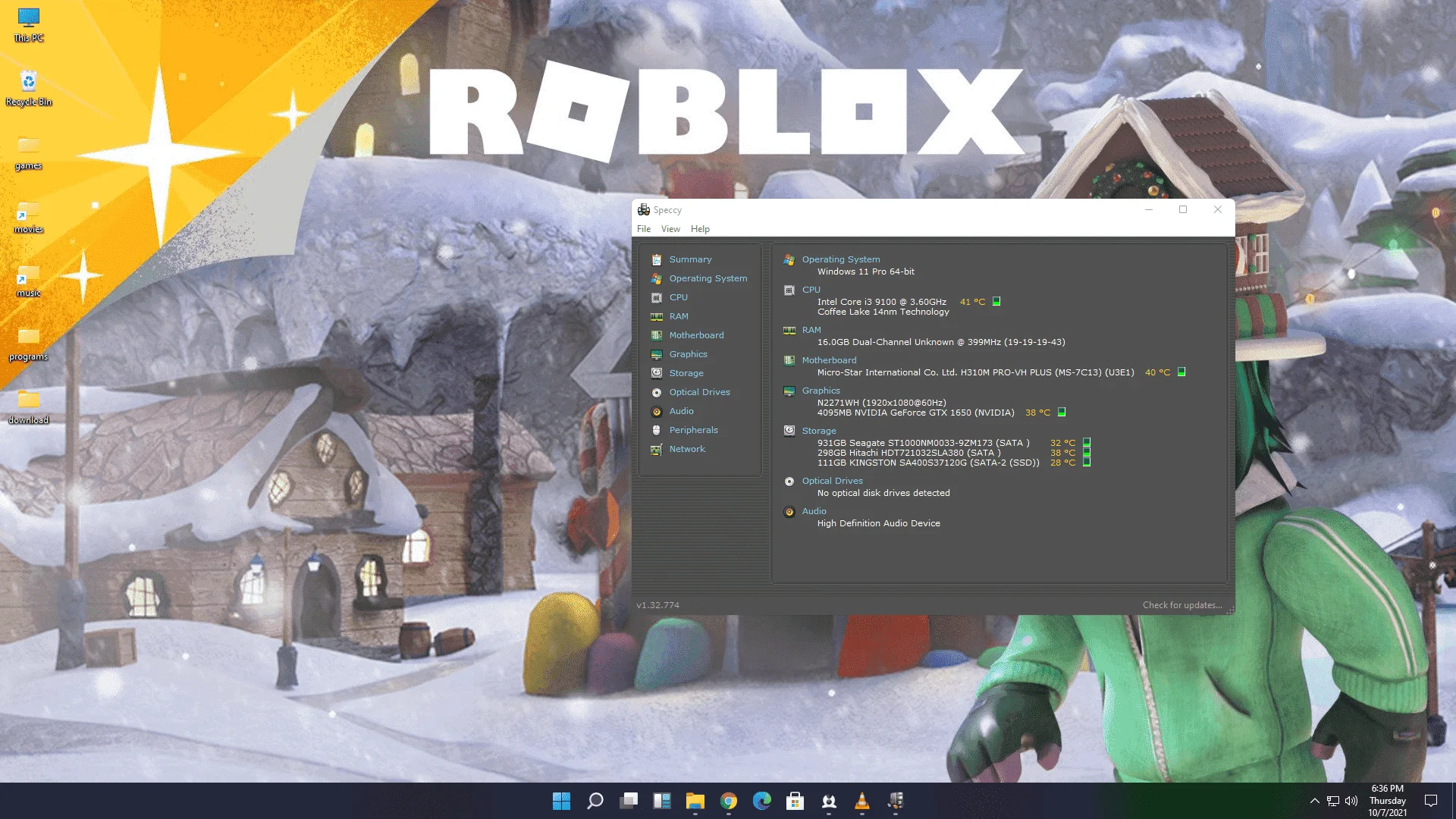Click the GPU temperature indicator on the GTX 1650 row
Viewport: 1456px width, 819px height.
[x=1062, y=413]
